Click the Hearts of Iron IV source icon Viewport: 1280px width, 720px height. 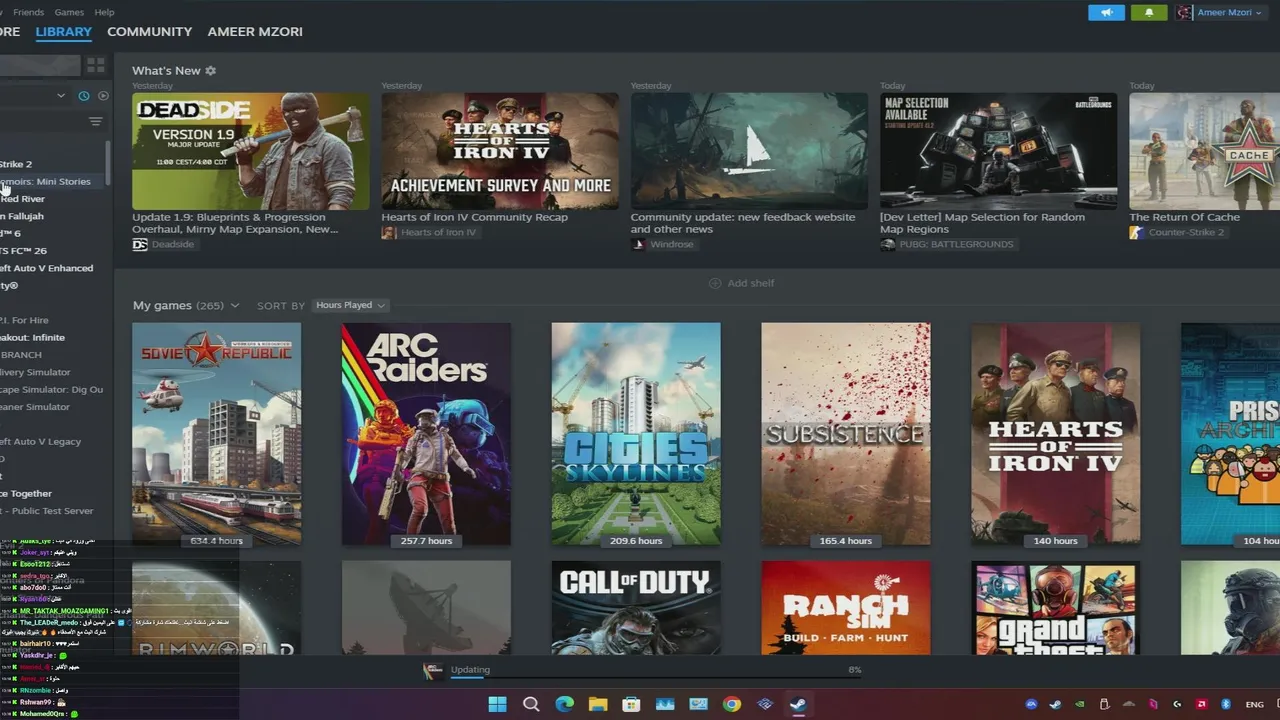(389, 232)
